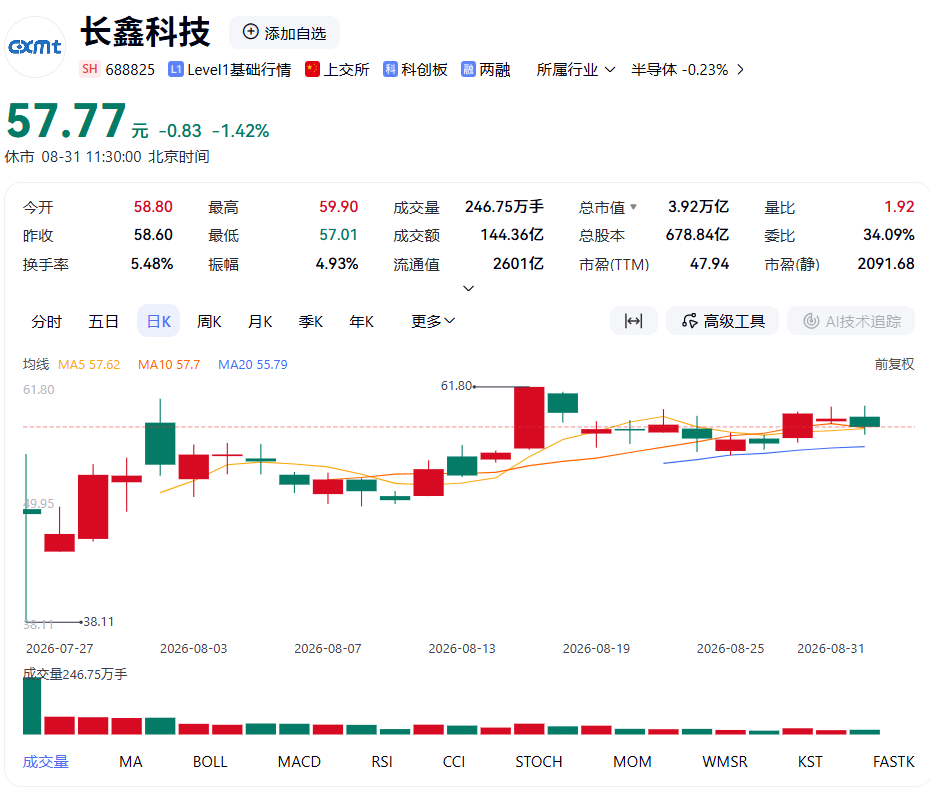Select the CCI indicator tab

coord(454,762)
